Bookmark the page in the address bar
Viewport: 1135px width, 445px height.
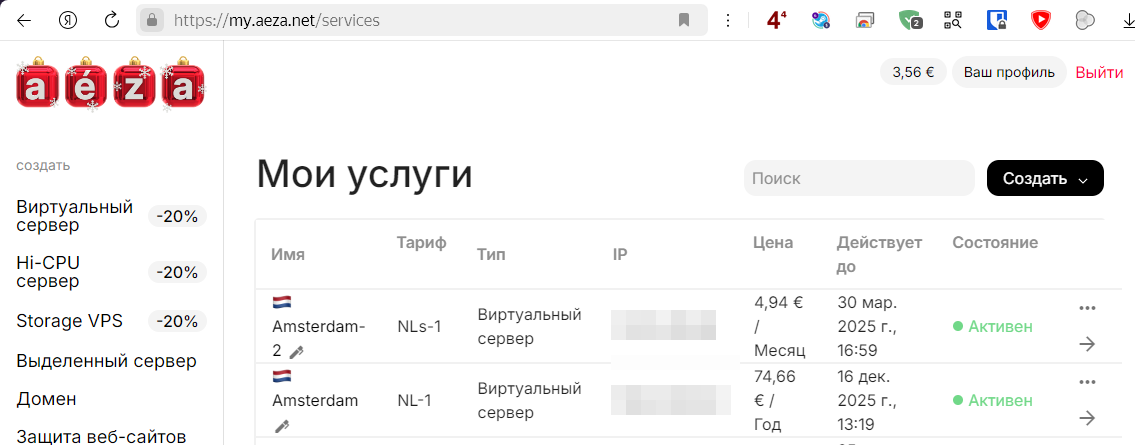click(x=684, y=20)
